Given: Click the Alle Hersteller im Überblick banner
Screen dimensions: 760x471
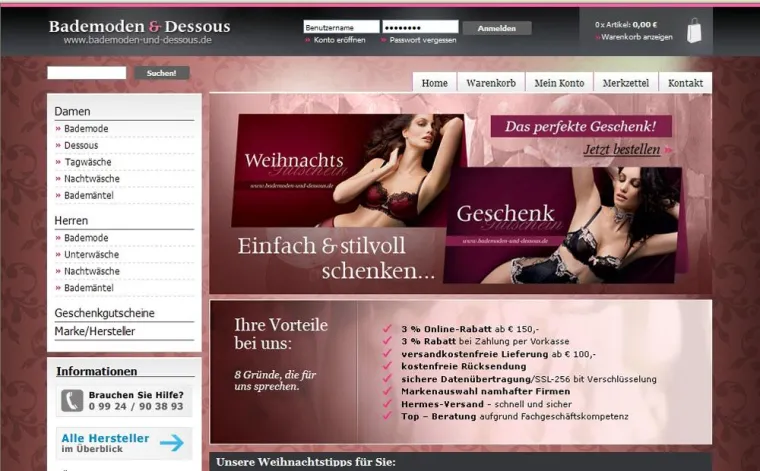Looking at the screenshot, I should (x=124, y=443).
